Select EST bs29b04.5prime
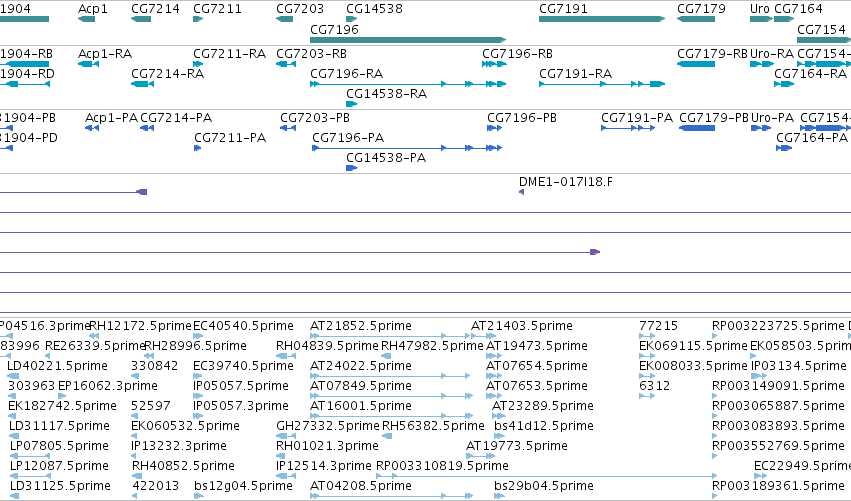 (544, 486)
